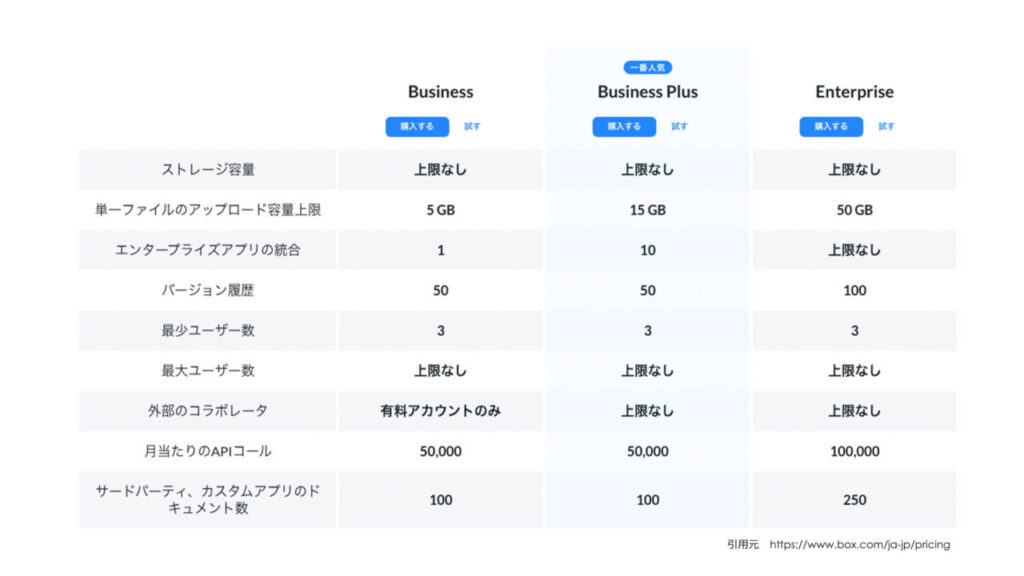
Task: Click the 最大ユーザー数 row label
Action: coord(208,371)
